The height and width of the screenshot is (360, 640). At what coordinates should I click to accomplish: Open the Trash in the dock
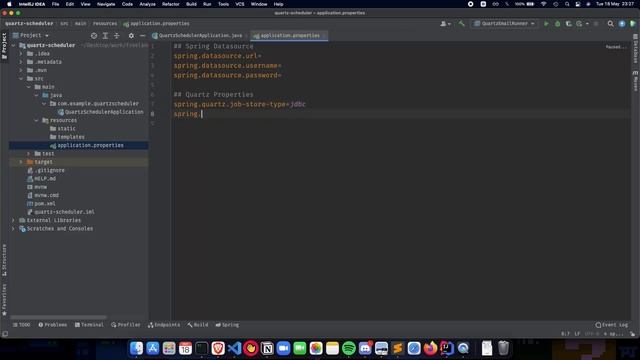click(503, 348)
